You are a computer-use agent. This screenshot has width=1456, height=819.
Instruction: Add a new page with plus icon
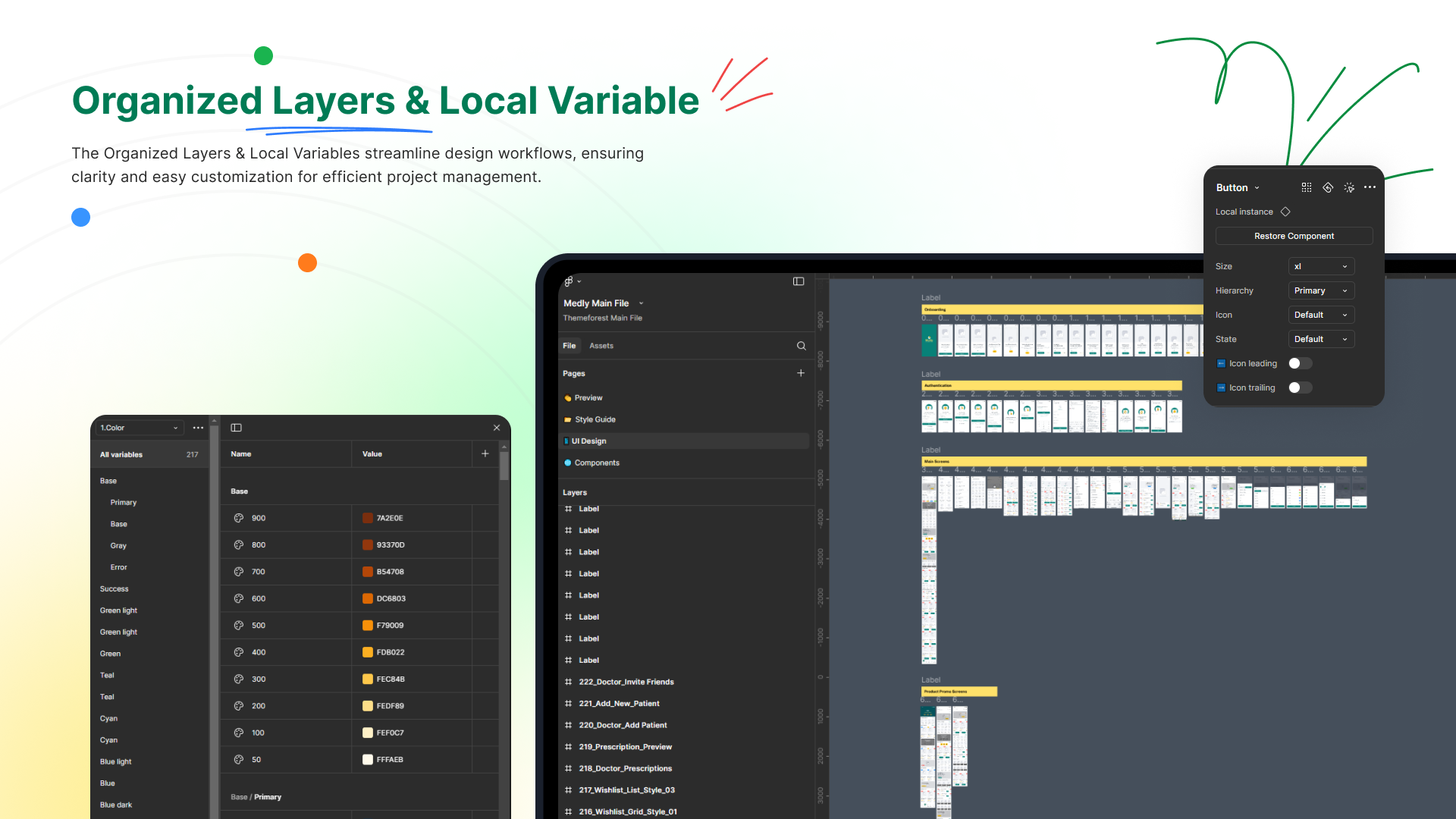[x=801, y=373]
